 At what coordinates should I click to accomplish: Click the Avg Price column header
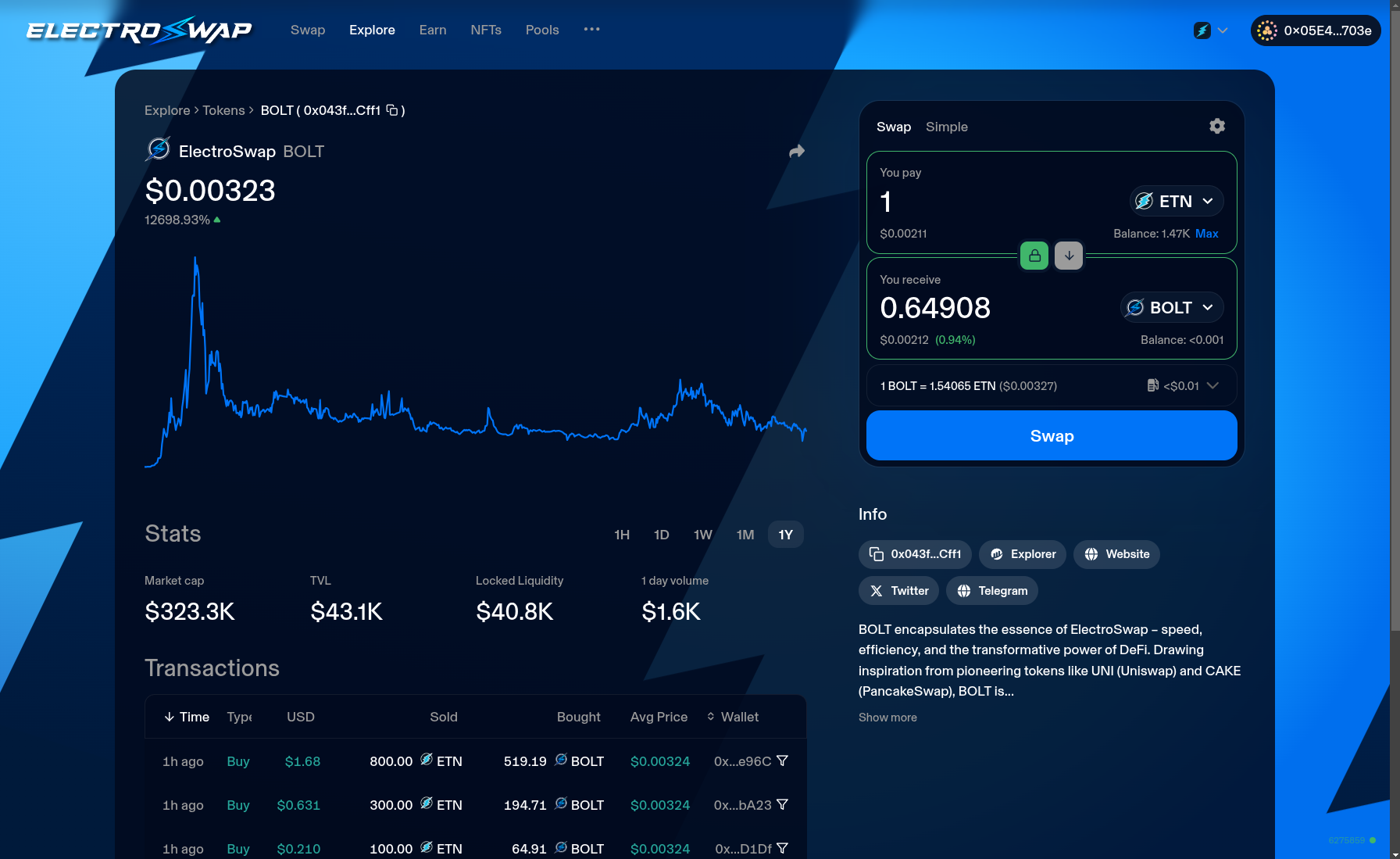pos(659,717)
